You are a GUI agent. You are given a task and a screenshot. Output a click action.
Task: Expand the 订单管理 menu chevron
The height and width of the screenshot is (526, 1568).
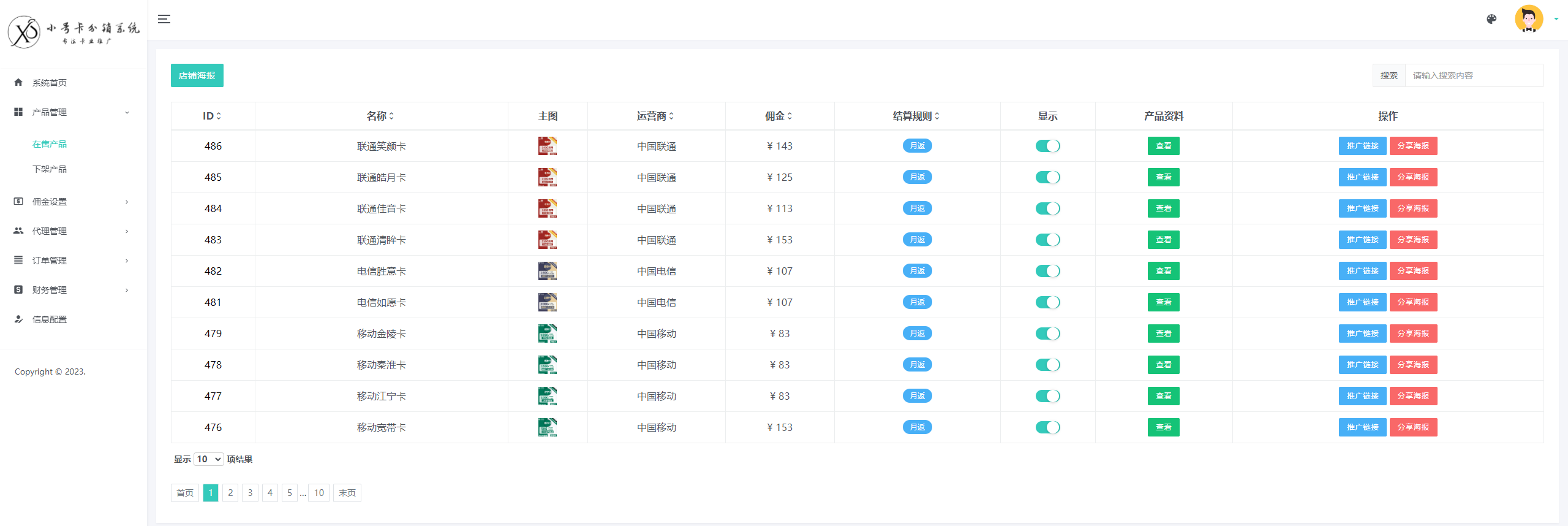(x=127, y=261)
